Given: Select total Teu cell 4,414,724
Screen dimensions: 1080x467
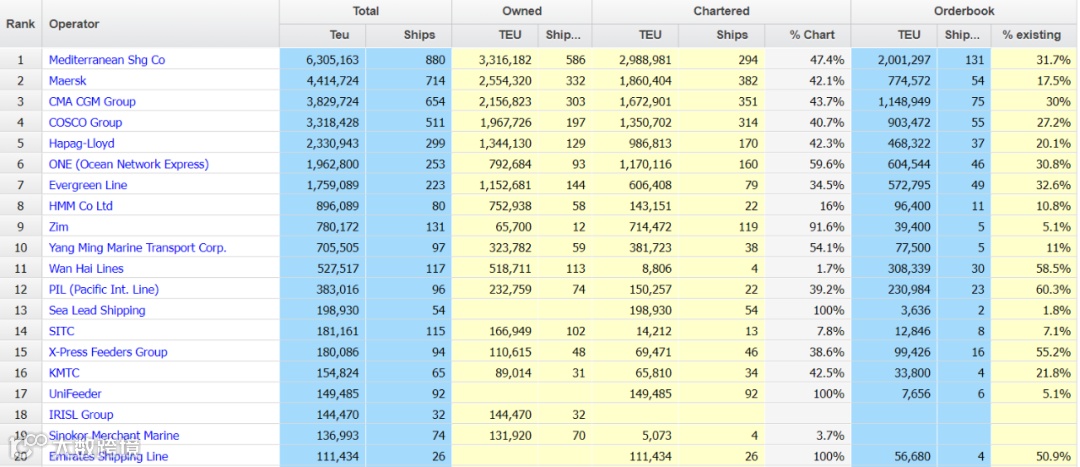Looking at the screenshot, I should tap(322, 81).
